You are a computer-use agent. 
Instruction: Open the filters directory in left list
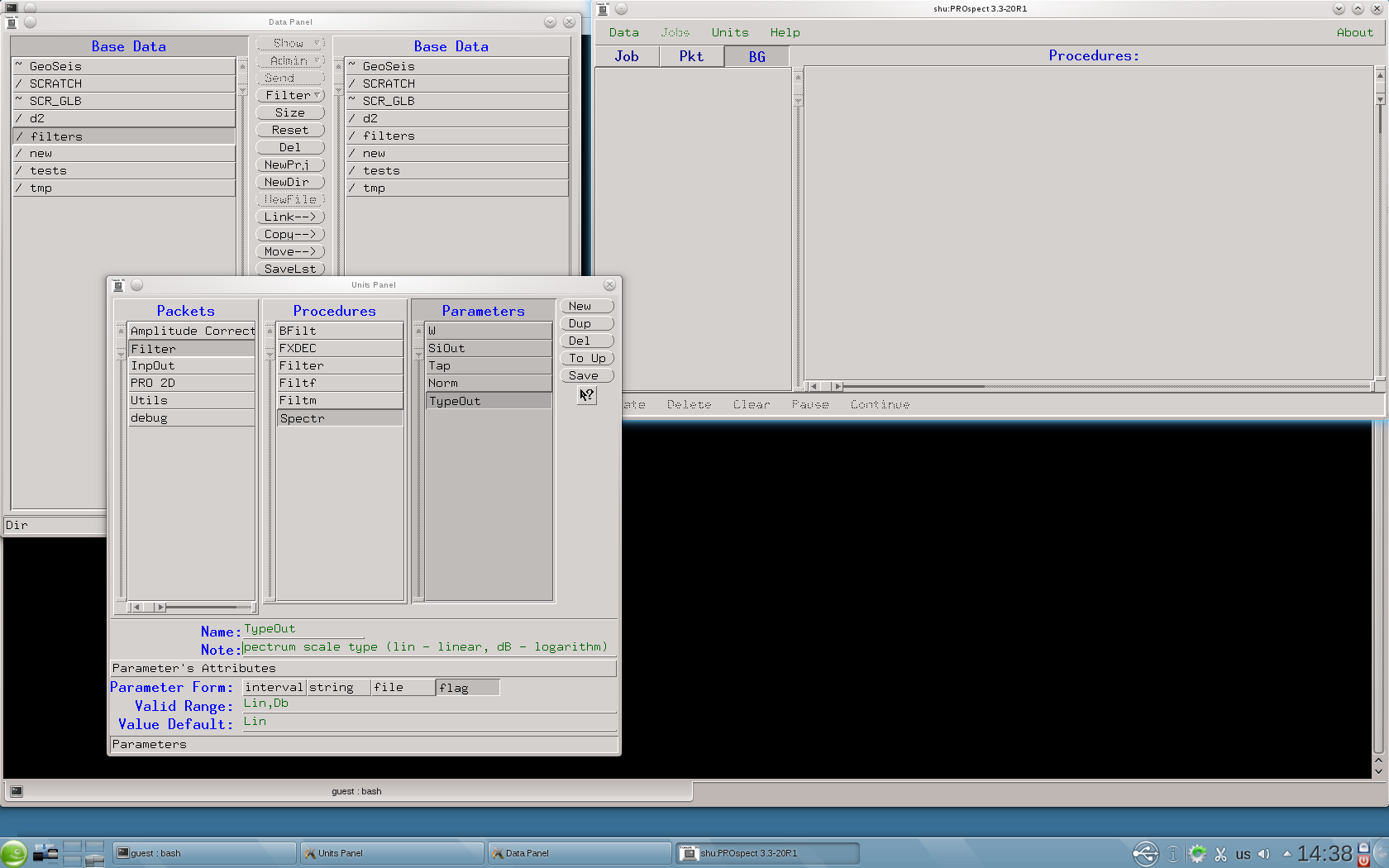(x=124, y=136)
